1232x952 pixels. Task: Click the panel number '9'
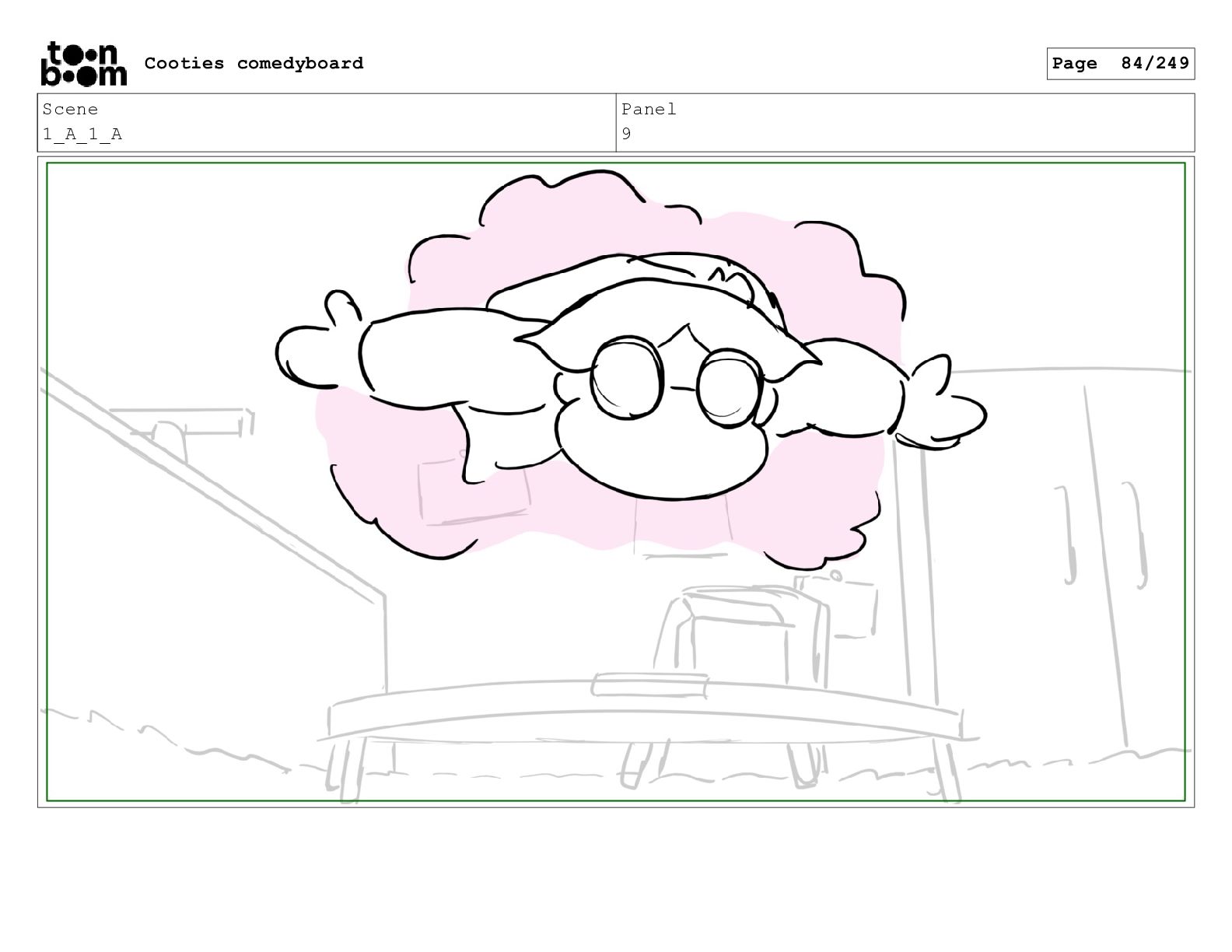[x=627, y=134]
